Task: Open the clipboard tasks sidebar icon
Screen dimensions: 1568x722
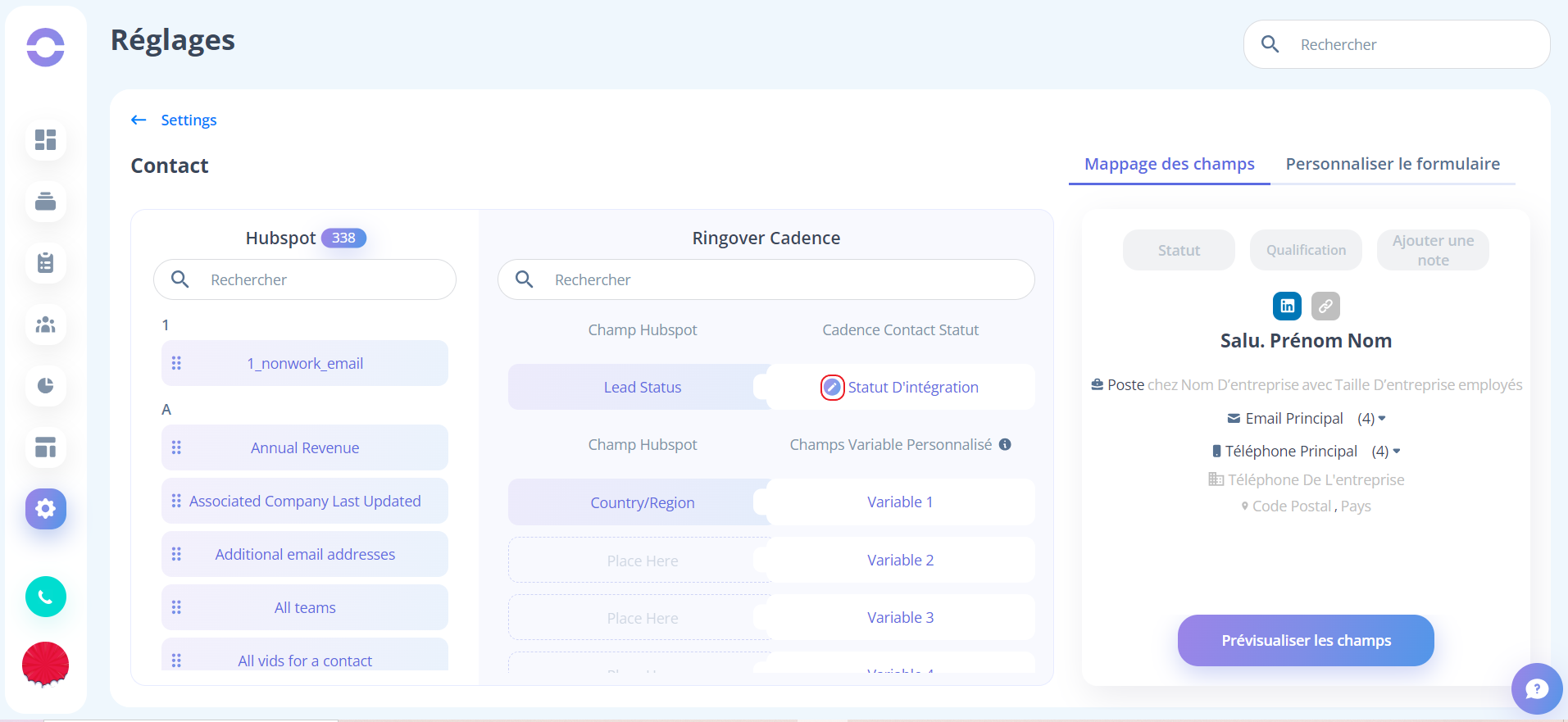Action: tap(46, 263)
